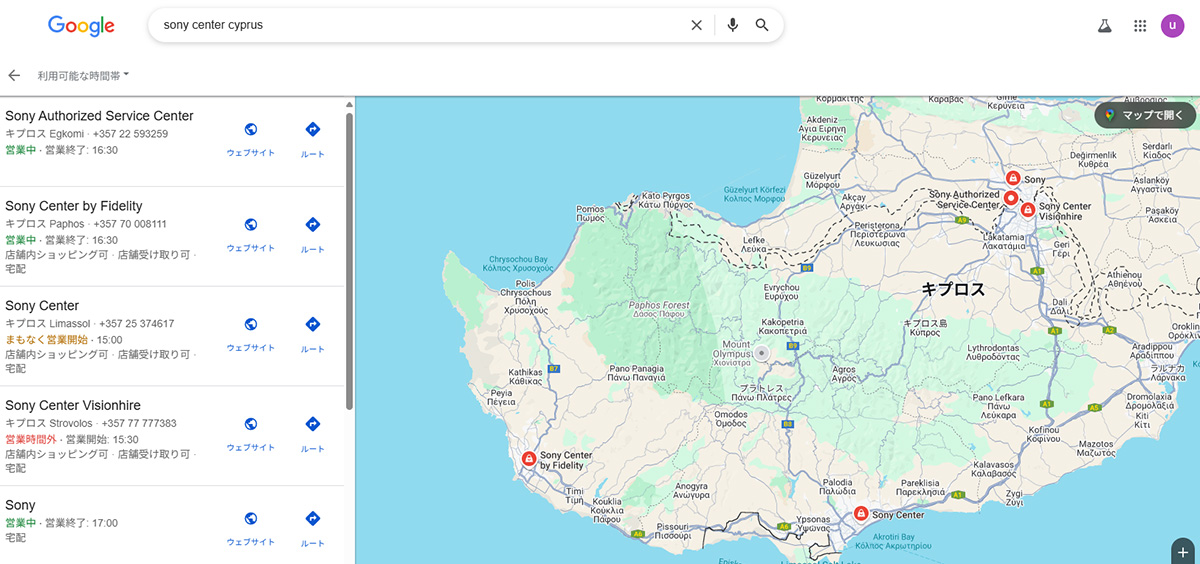Click the results list scrollbar
The width and height of the screenshot is (1200, 564).
coord(349,260)
